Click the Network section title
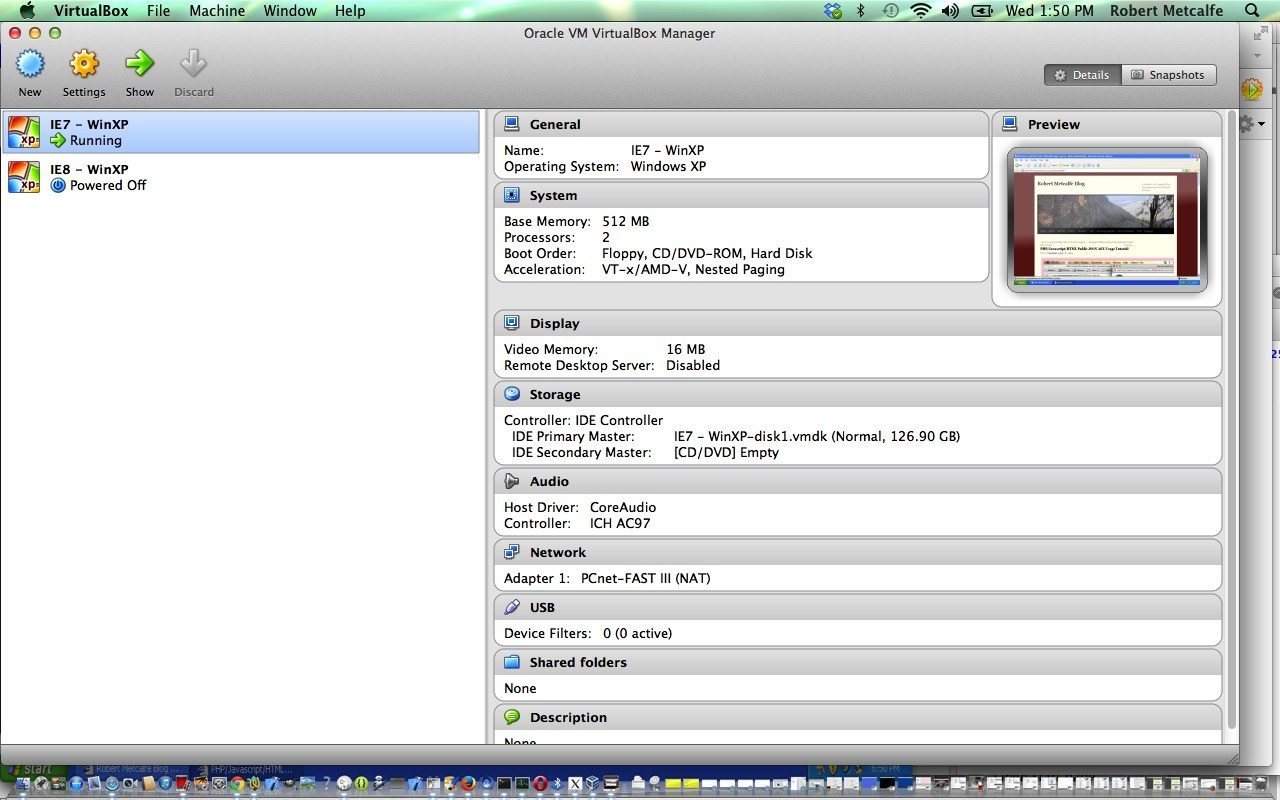This screenshot has height=800, width=1280. click(558, 552)
